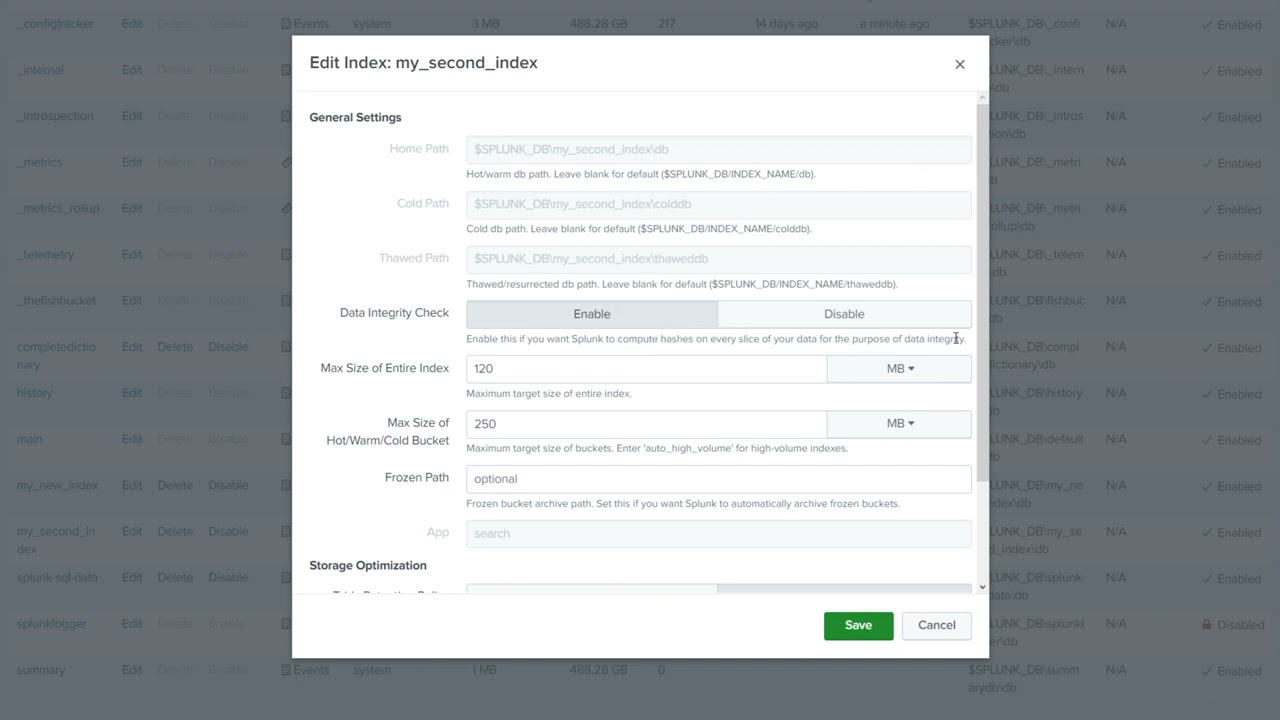
Task: Click the dialog scrollbar up arrow
Action: (x=982, y=98)
